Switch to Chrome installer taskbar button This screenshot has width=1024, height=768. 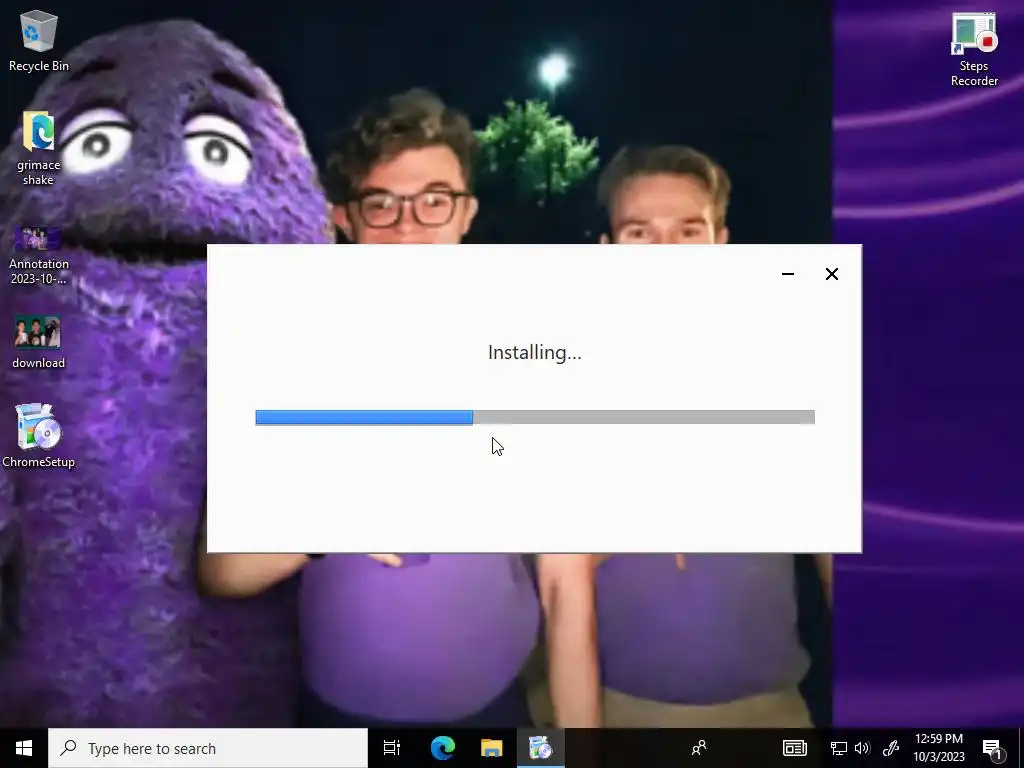pos(541,748)
